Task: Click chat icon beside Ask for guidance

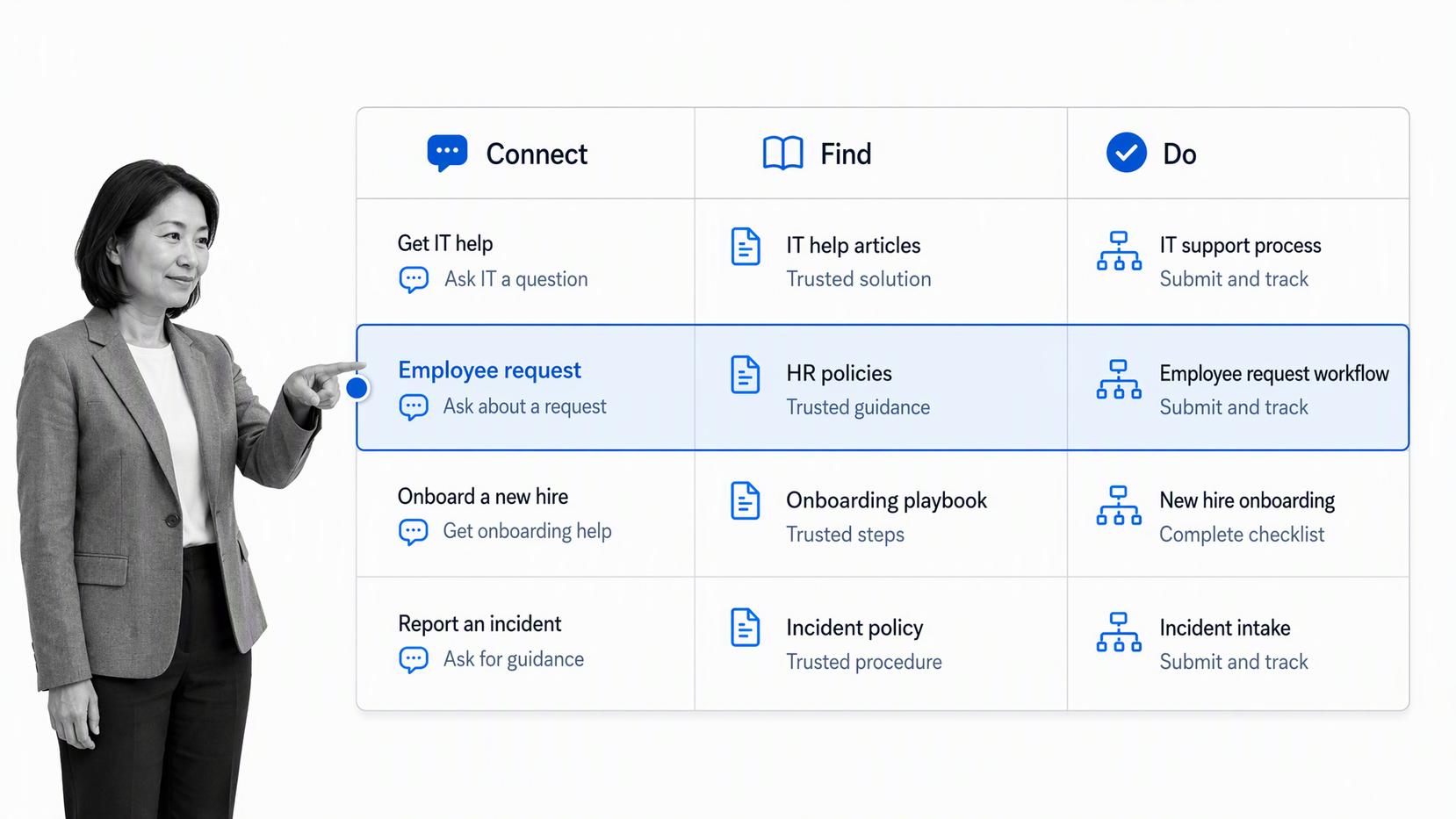Action: (414, 660)
